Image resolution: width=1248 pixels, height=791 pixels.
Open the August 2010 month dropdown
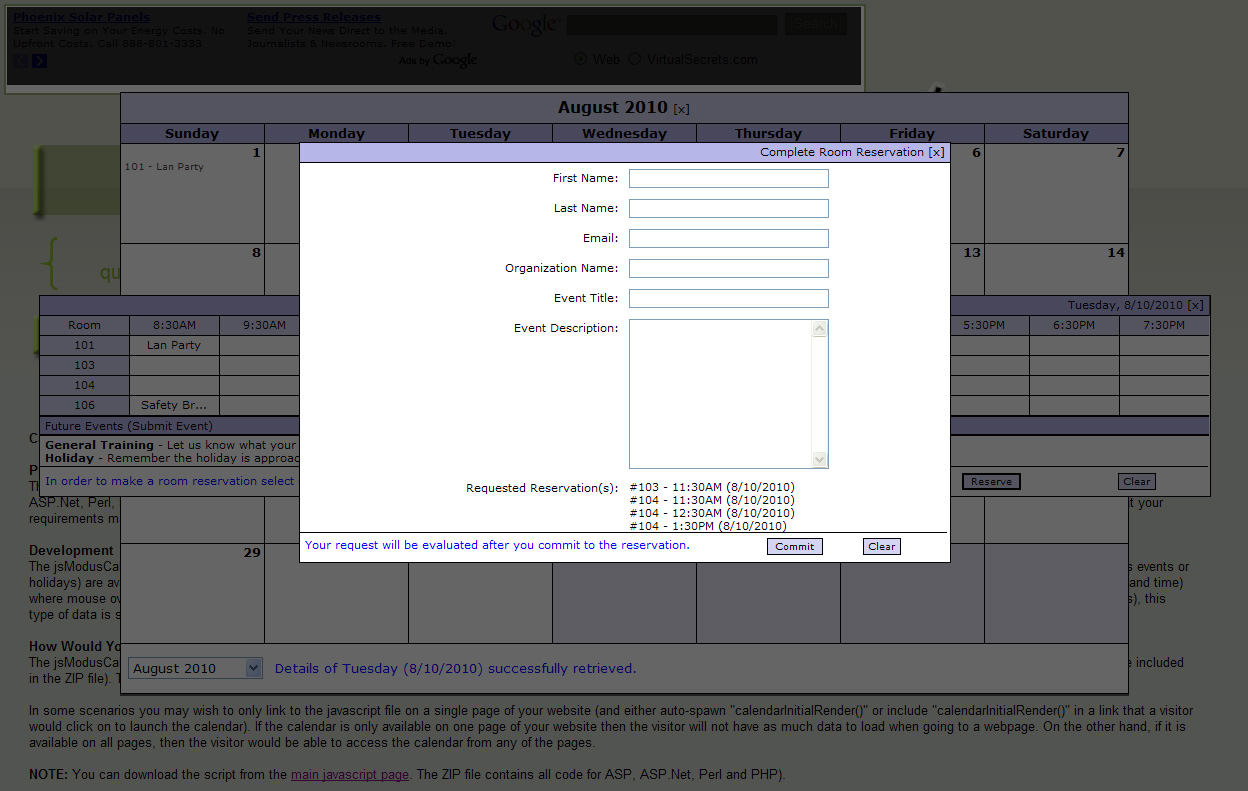(x=195, y=668)
